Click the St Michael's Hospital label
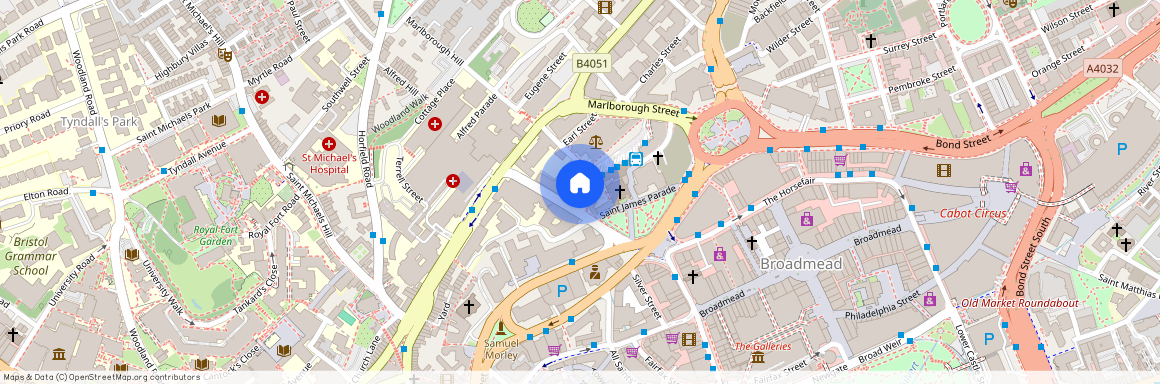Viewport: 1160px width, 384px height. coord(330,164)
